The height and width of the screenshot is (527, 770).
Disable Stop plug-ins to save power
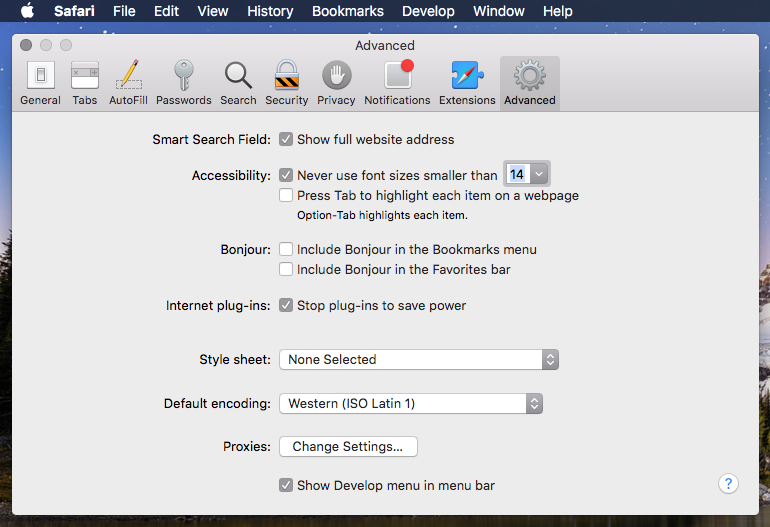coord(286,305)
